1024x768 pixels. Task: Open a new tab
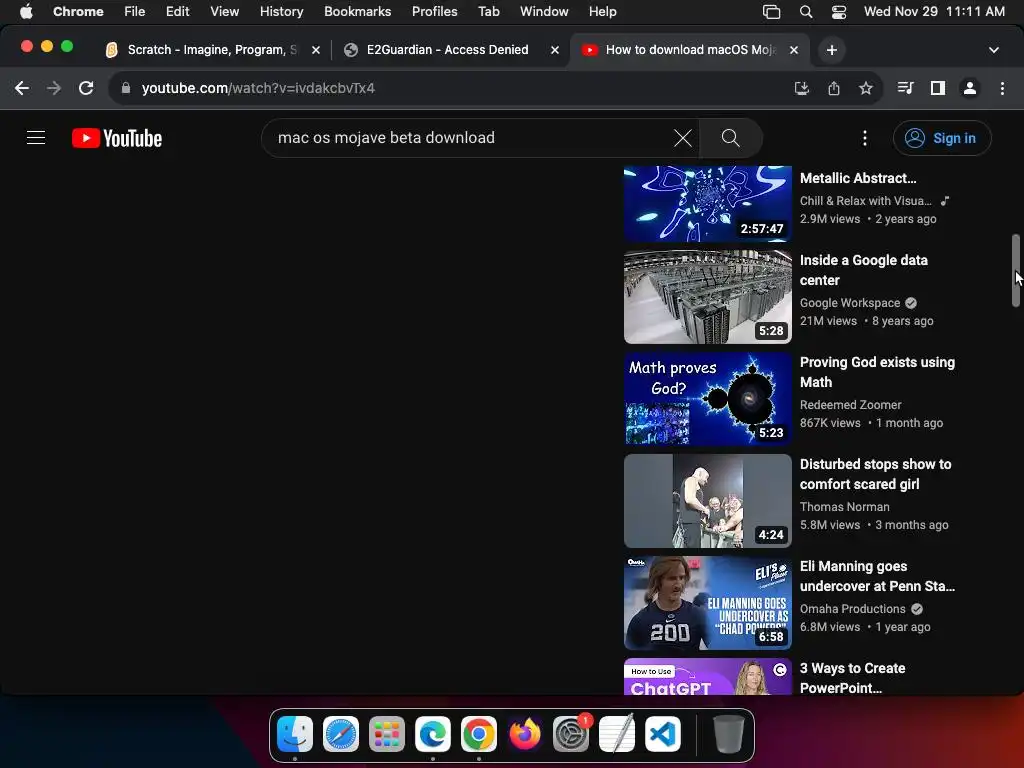tap(831, 50)
